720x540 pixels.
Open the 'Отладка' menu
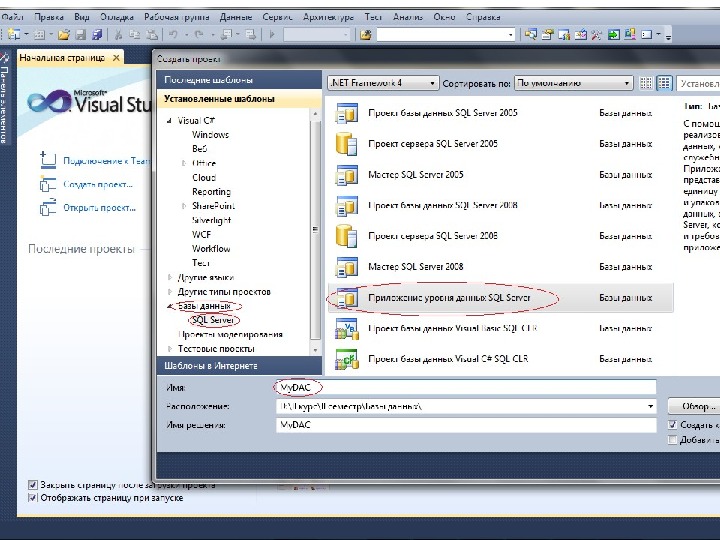(x=117, y=17)
